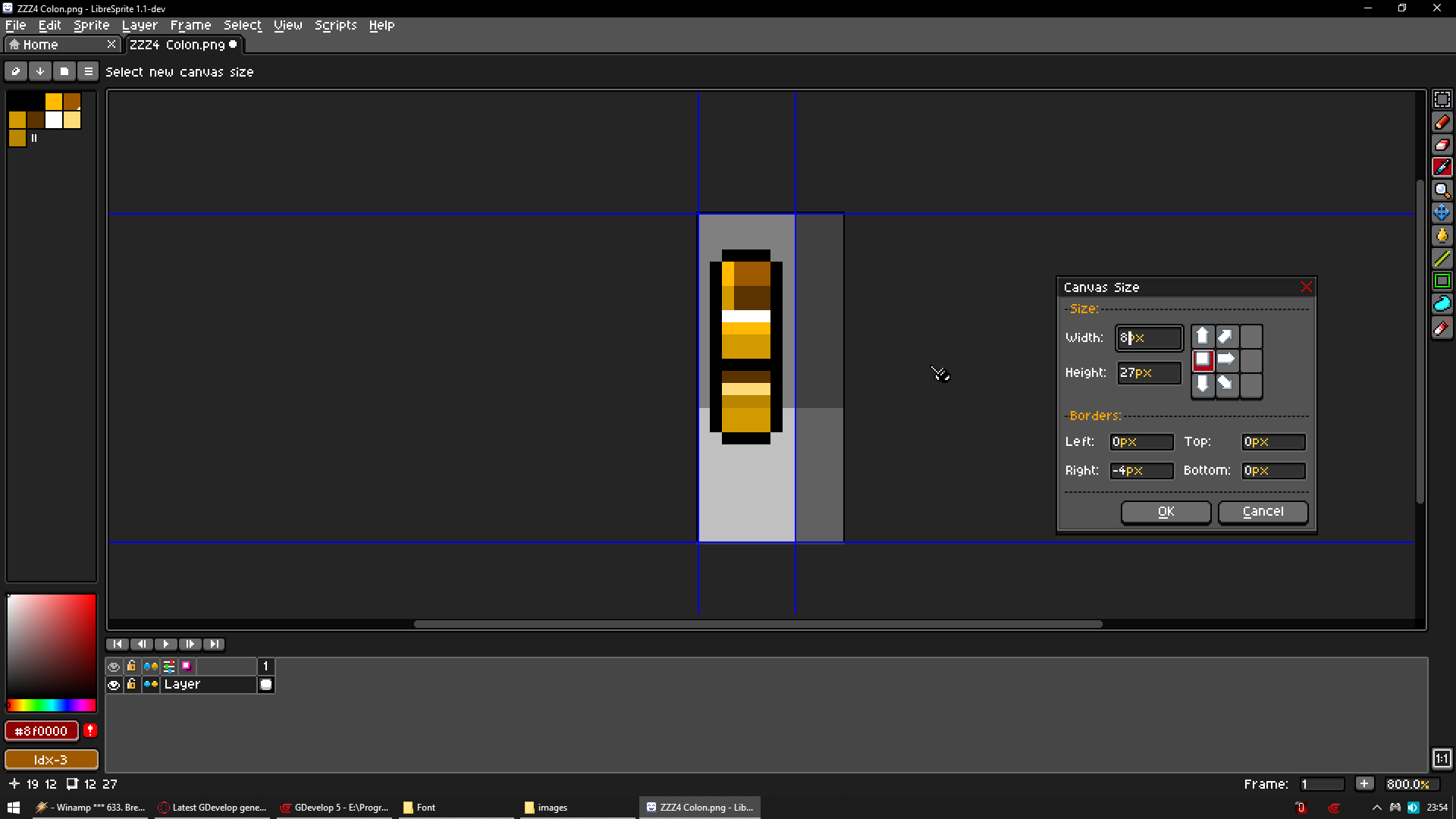Select the green Rectangle shape tool
The image size is (1456, 819).
(x=1442, y=281)
